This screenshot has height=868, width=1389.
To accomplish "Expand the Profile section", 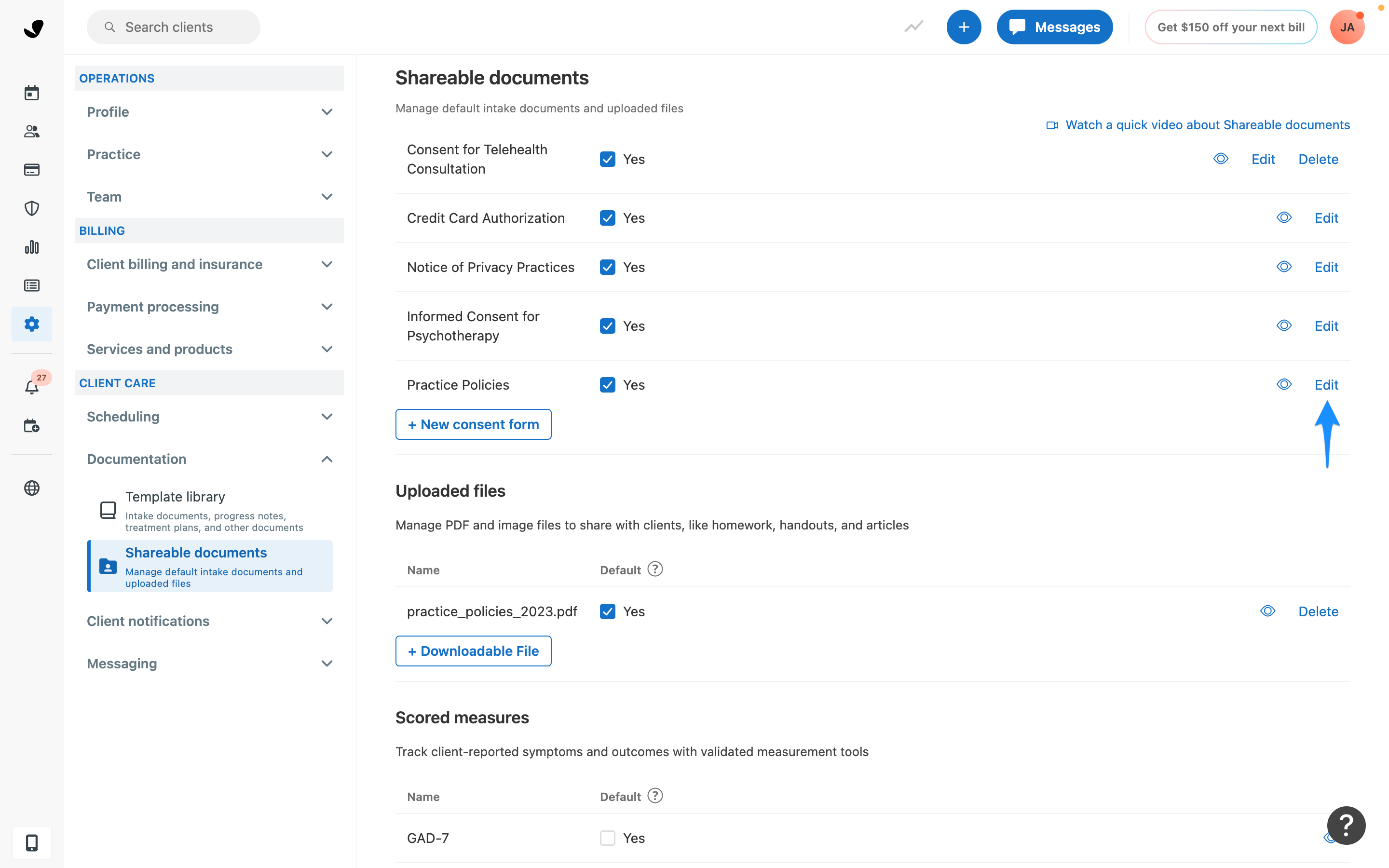I will (209, 112).
